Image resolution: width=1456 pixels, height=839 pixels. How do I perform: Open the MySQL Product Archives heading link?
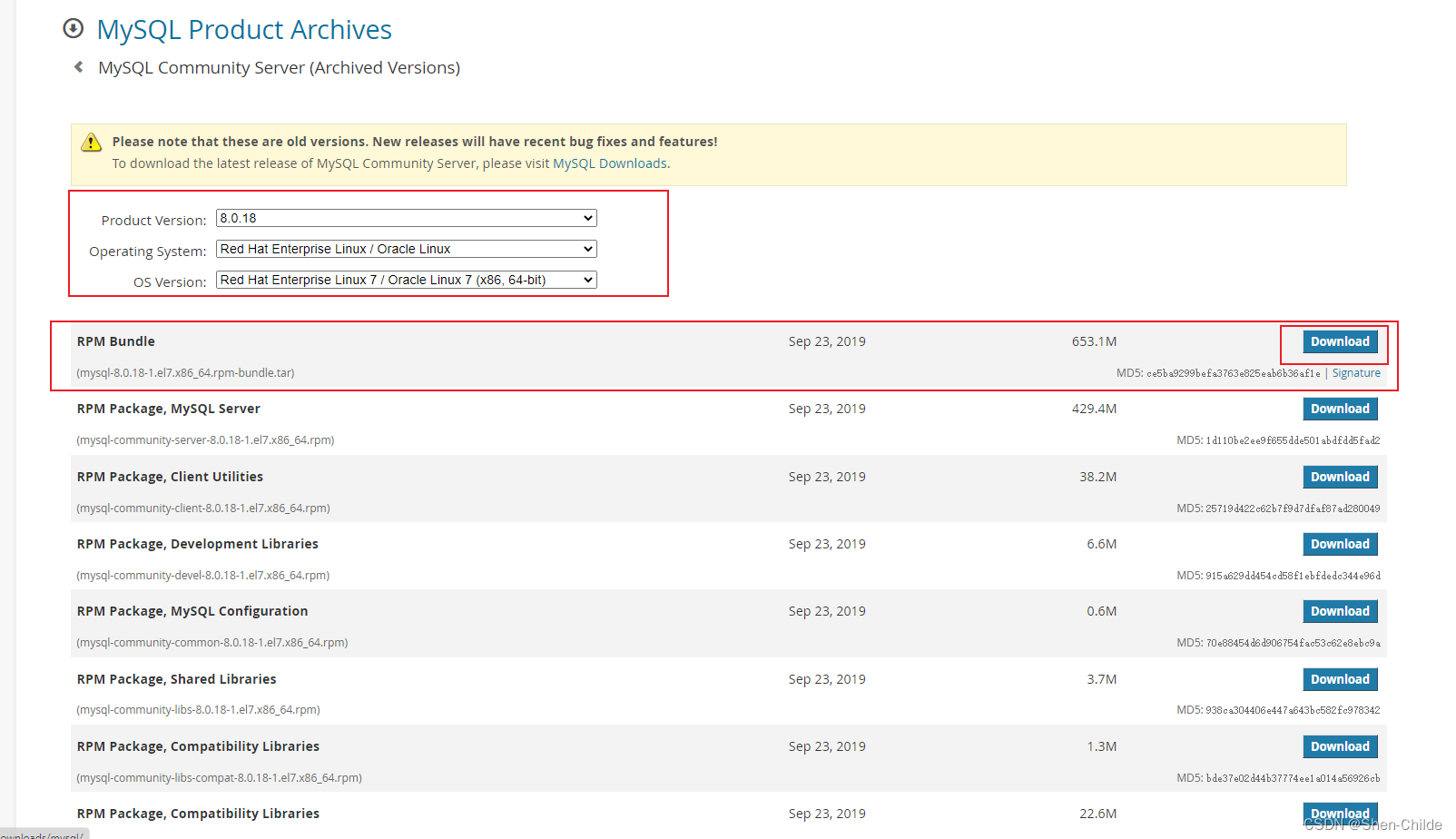[244, 30]
